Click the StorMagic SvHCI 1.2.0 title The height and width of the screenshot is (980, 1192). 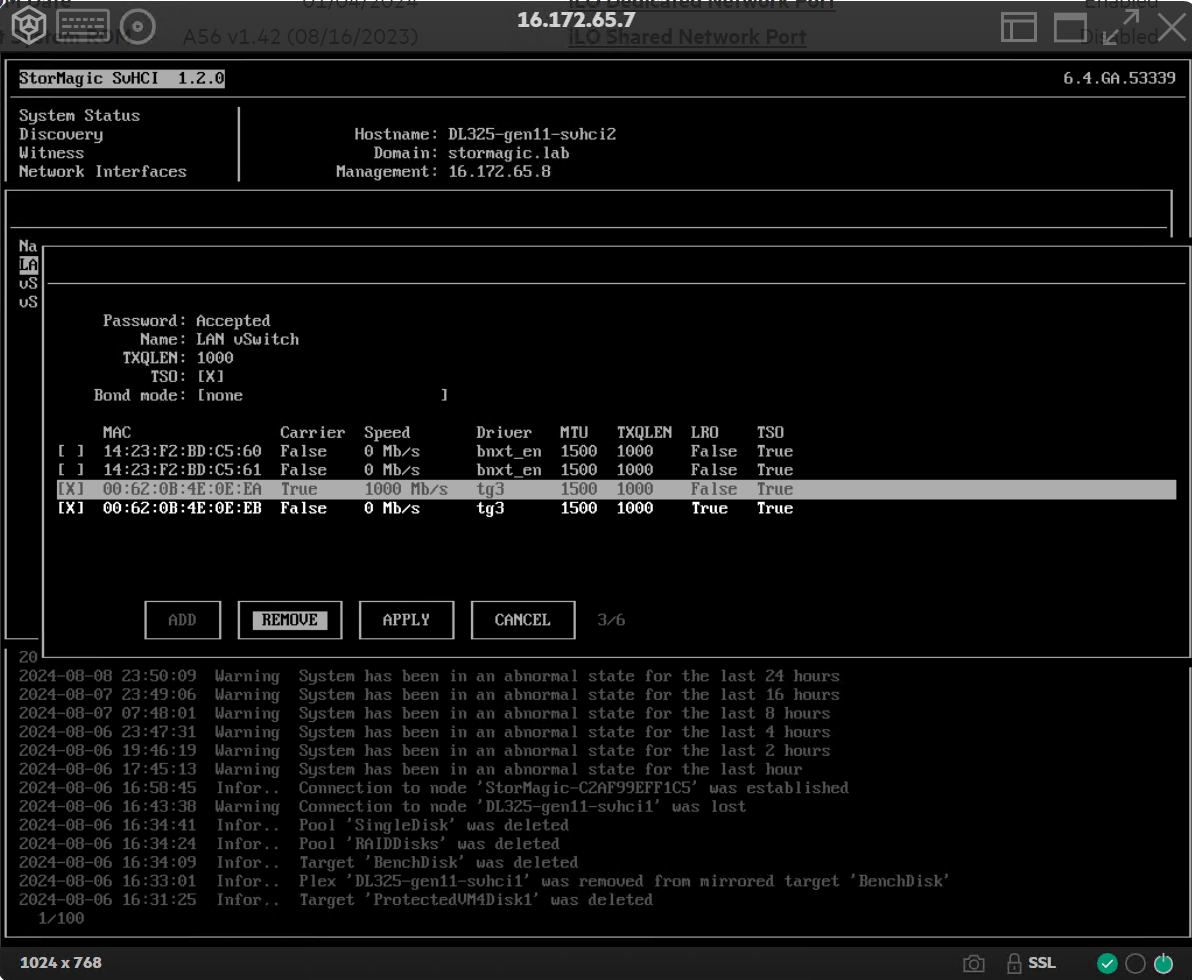coord(122,78)
